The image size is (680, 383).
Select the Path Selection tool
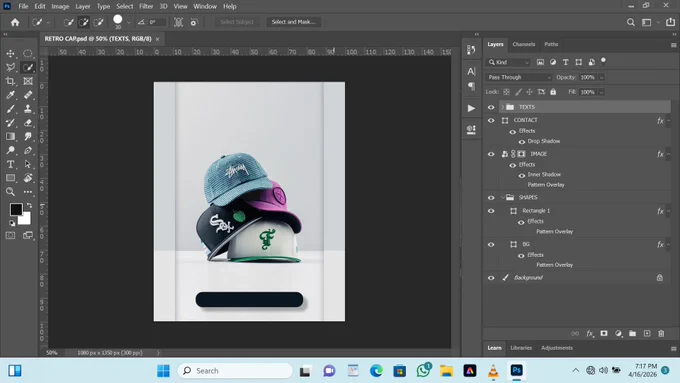click(x=28, y=164)
